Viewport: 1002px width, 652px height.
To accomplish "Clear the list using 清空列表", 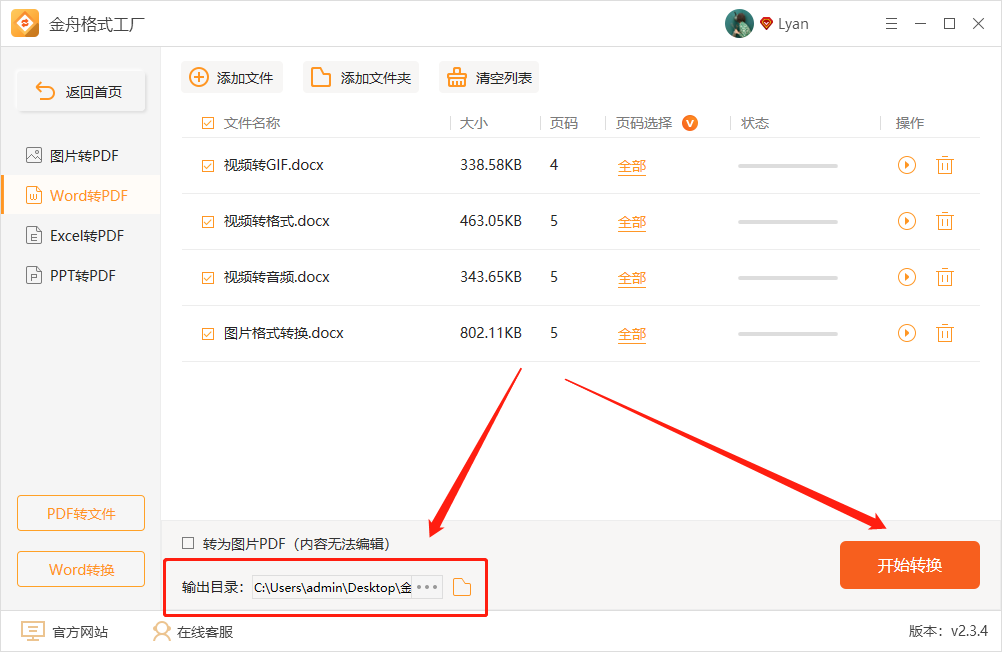I will pos(488,77).
